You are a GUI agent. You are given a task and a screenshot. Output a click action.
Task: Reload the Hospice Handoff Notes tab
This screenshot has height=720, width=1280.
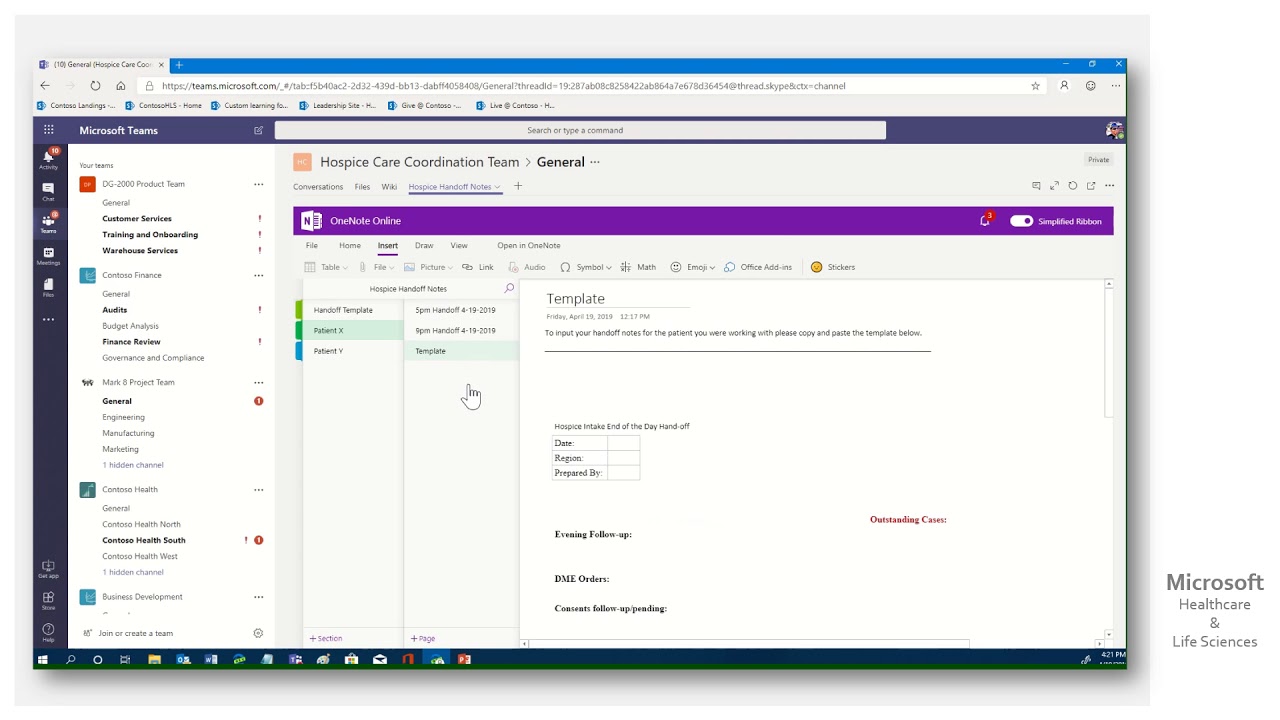(1072, 186)
